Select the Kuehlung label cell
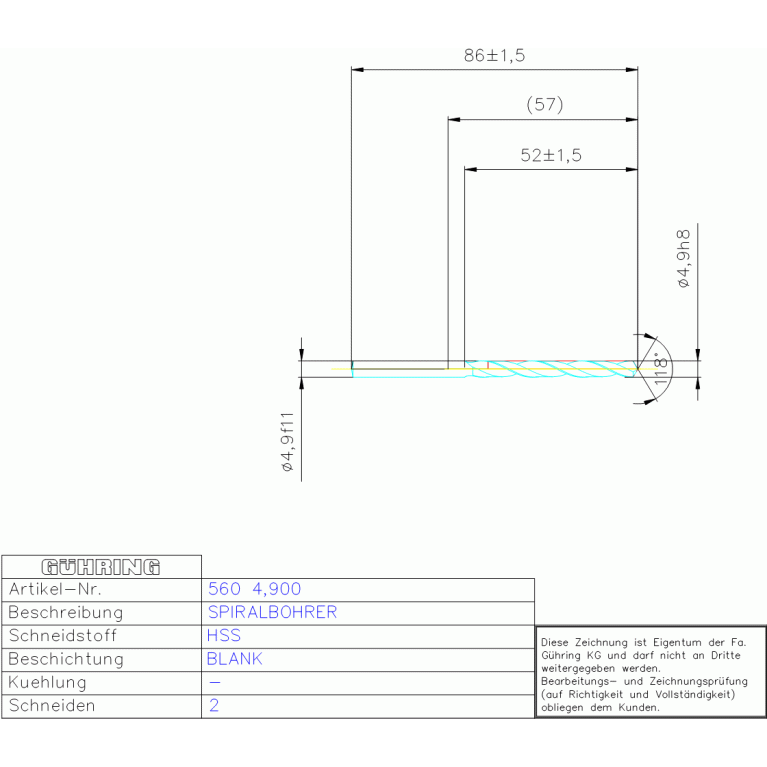The width and height of the screenshot is (767, 767). (47, 683)
